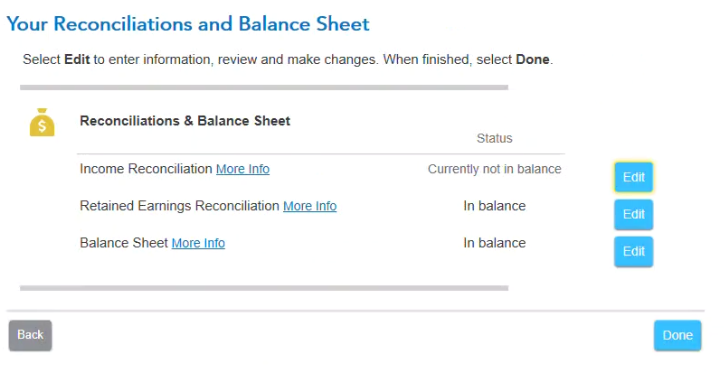Go back using the Back button

pos(30,335)
